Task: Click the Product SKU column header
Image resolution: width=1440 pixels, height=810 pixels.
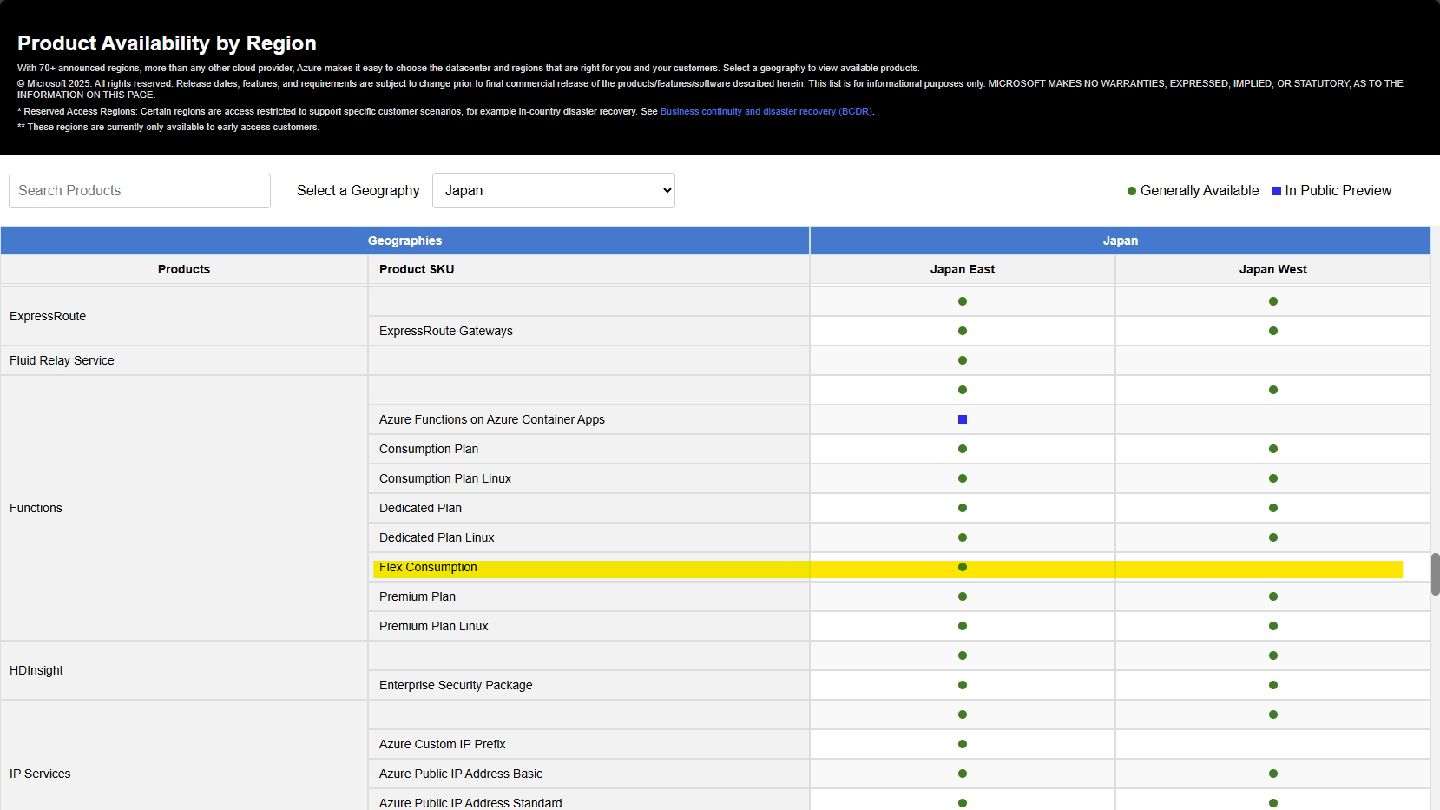Action: (x=589, y=269)
